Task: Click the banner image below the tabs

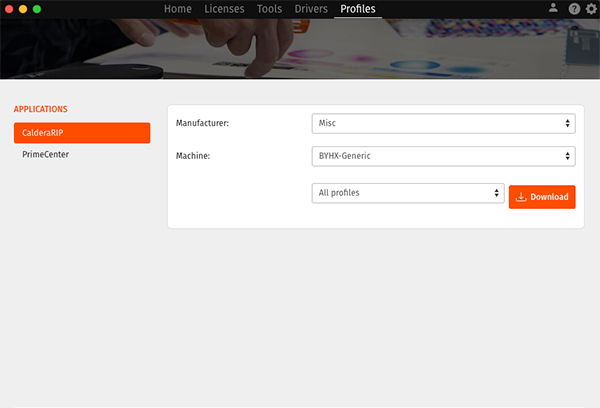Action: [x=300, y=48]
